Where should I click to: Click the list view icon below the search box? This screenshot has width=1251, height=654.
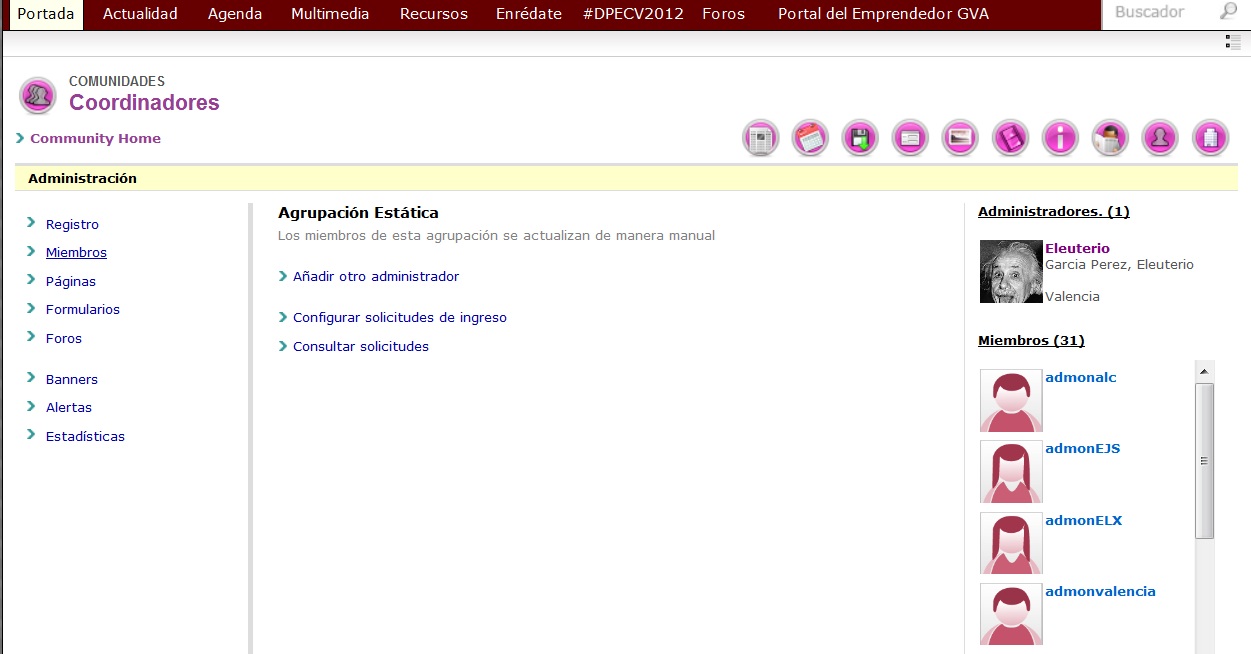[x=1232, y=41]
